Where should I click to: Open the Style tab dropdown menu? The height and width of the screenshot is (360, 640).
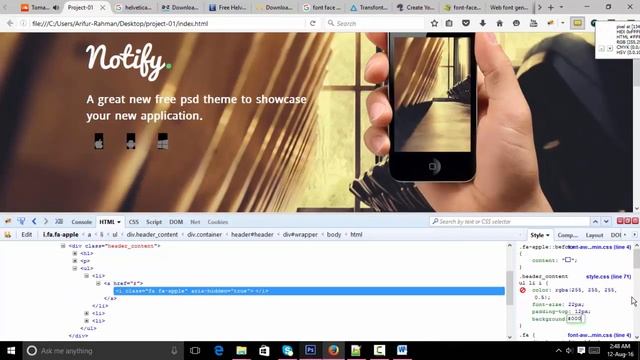click(x=547, y=235)
